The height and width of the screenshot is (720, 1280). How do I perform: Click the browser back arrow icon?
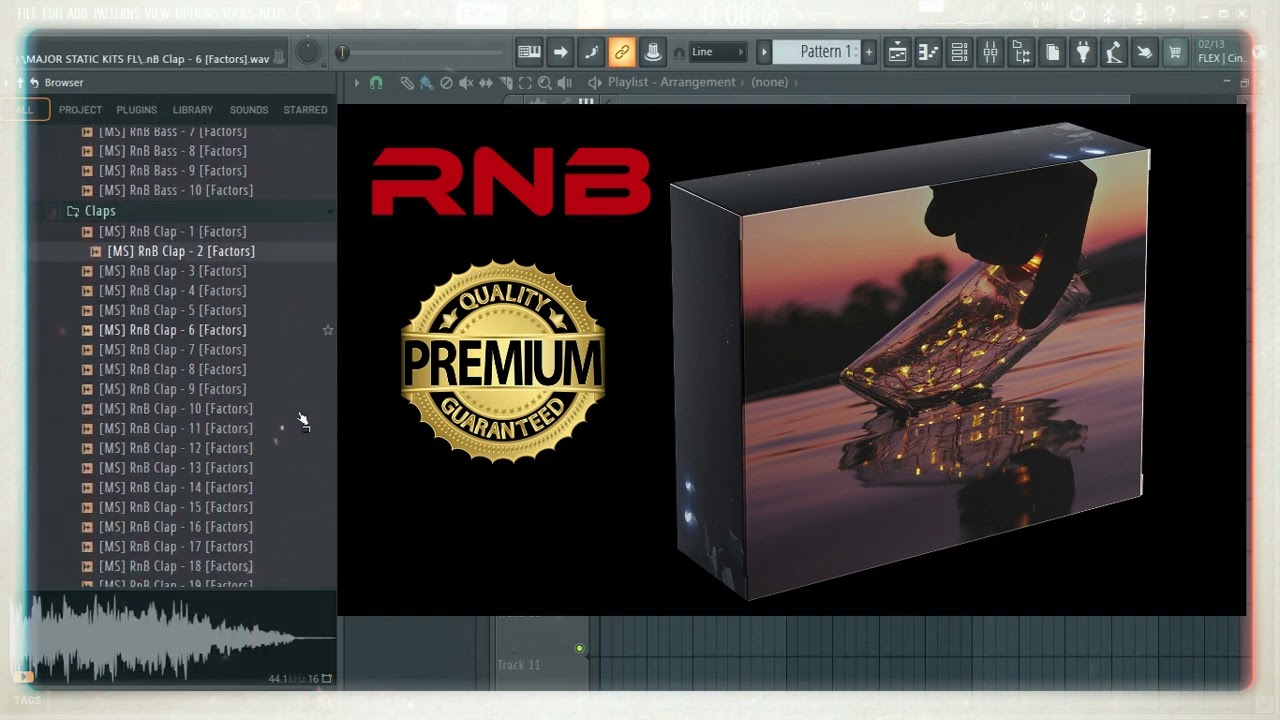34,83
